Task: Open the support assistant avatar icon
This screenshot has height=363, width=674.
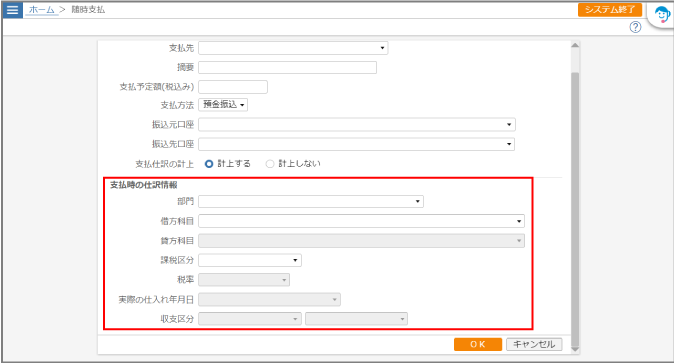Action: tap(662, 15)
